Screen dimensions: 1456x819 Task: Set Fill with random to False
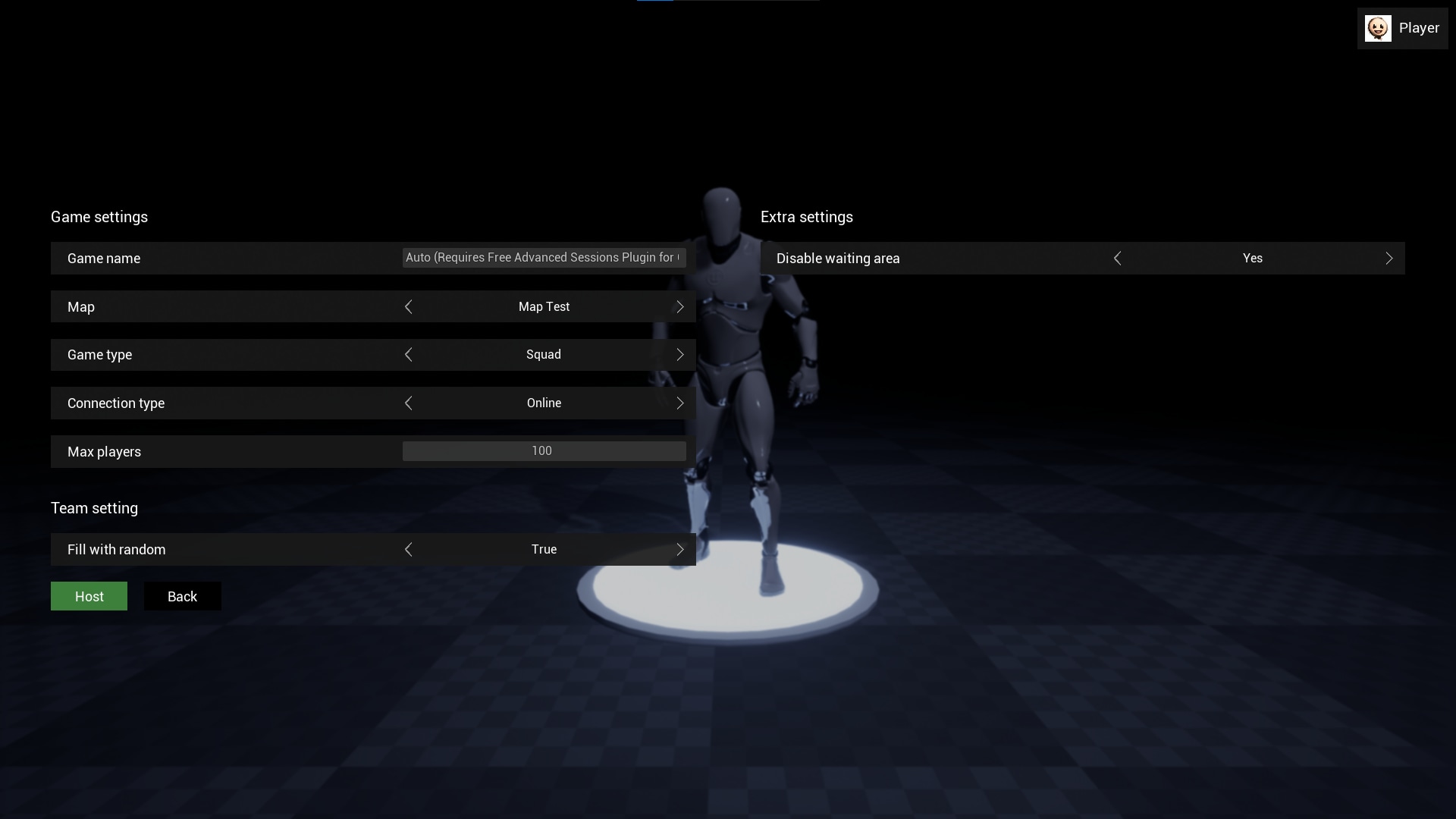(x=679, y=549)
